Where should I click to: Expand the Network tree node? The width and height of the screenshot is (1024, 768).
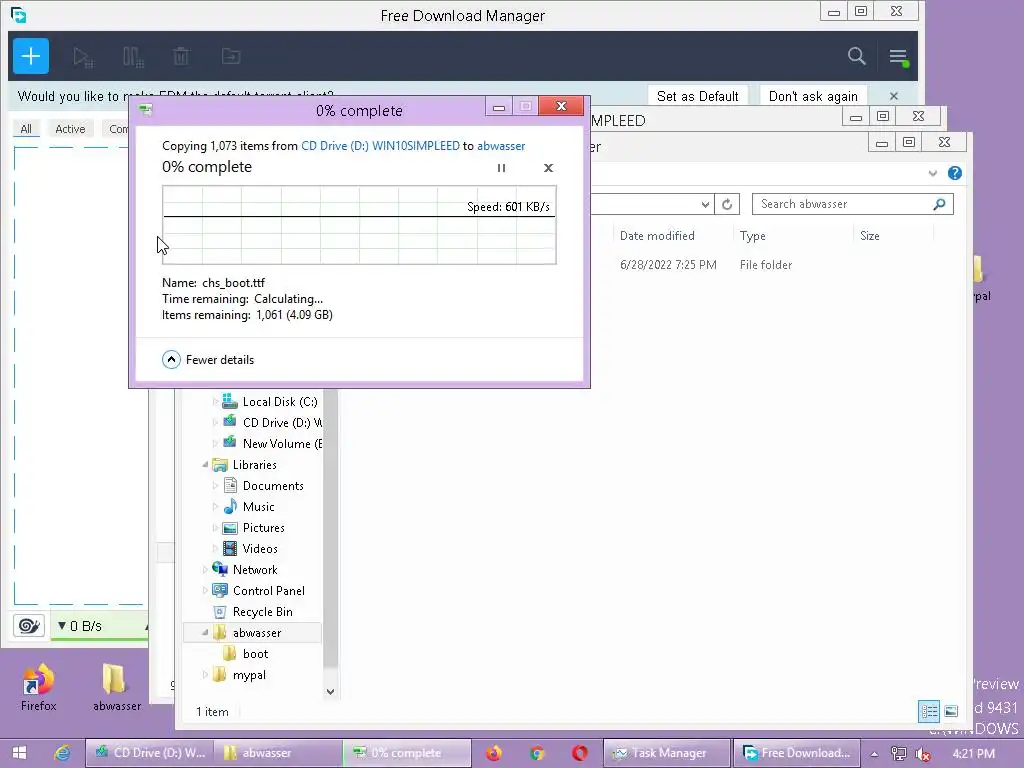tap(205, 569)
